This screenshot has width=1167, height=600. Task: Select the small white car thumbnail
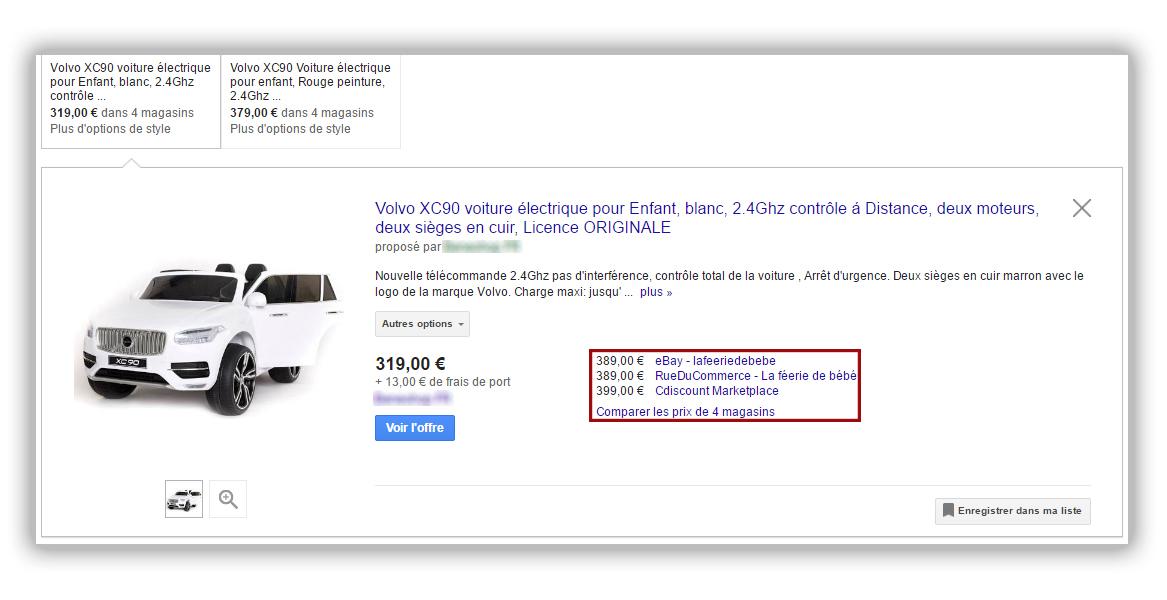click(x=184, y=499)
